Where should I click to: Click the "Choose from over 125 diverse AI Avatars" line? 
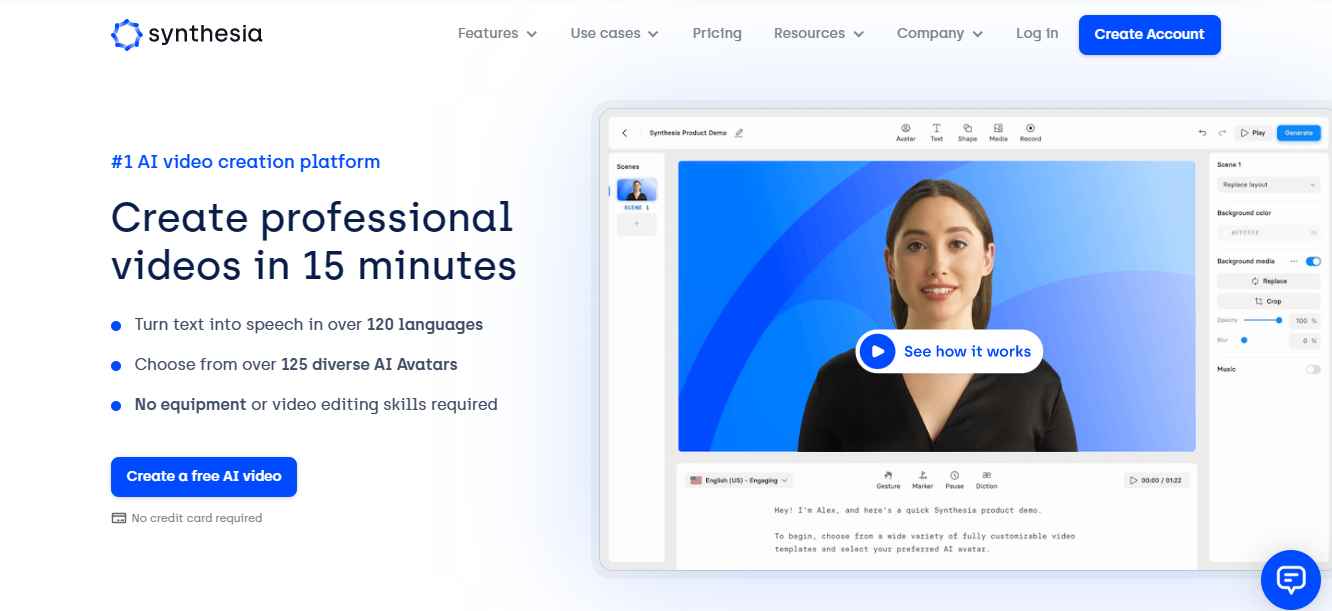coord(296,365)
